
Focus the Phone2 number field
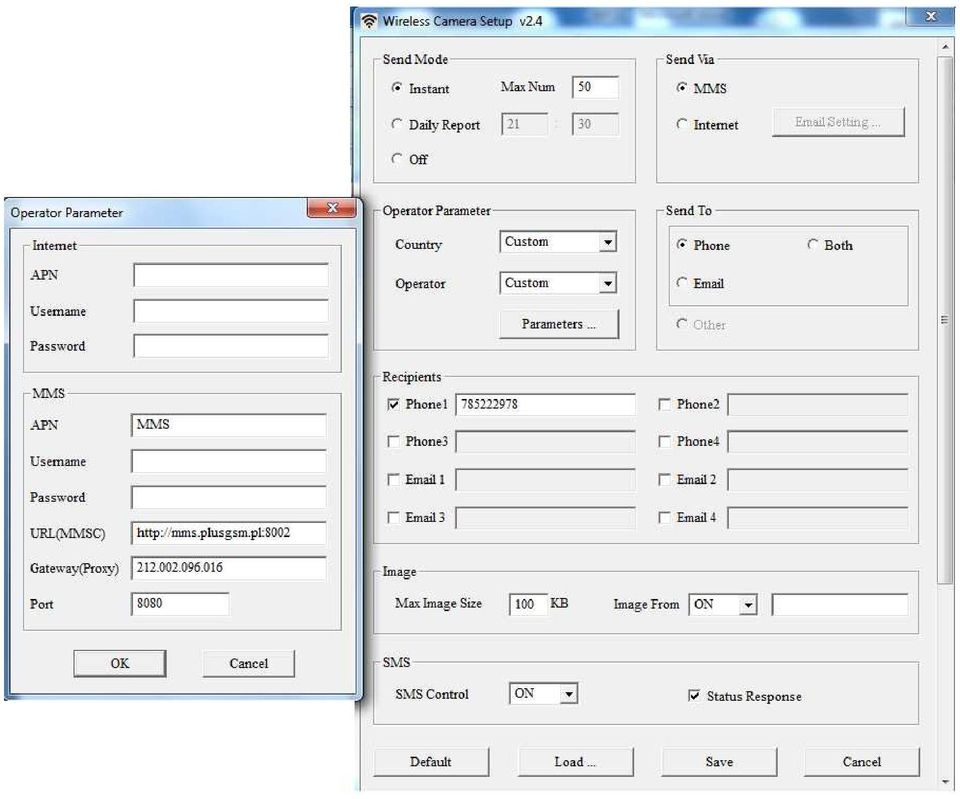coord(818,405)
